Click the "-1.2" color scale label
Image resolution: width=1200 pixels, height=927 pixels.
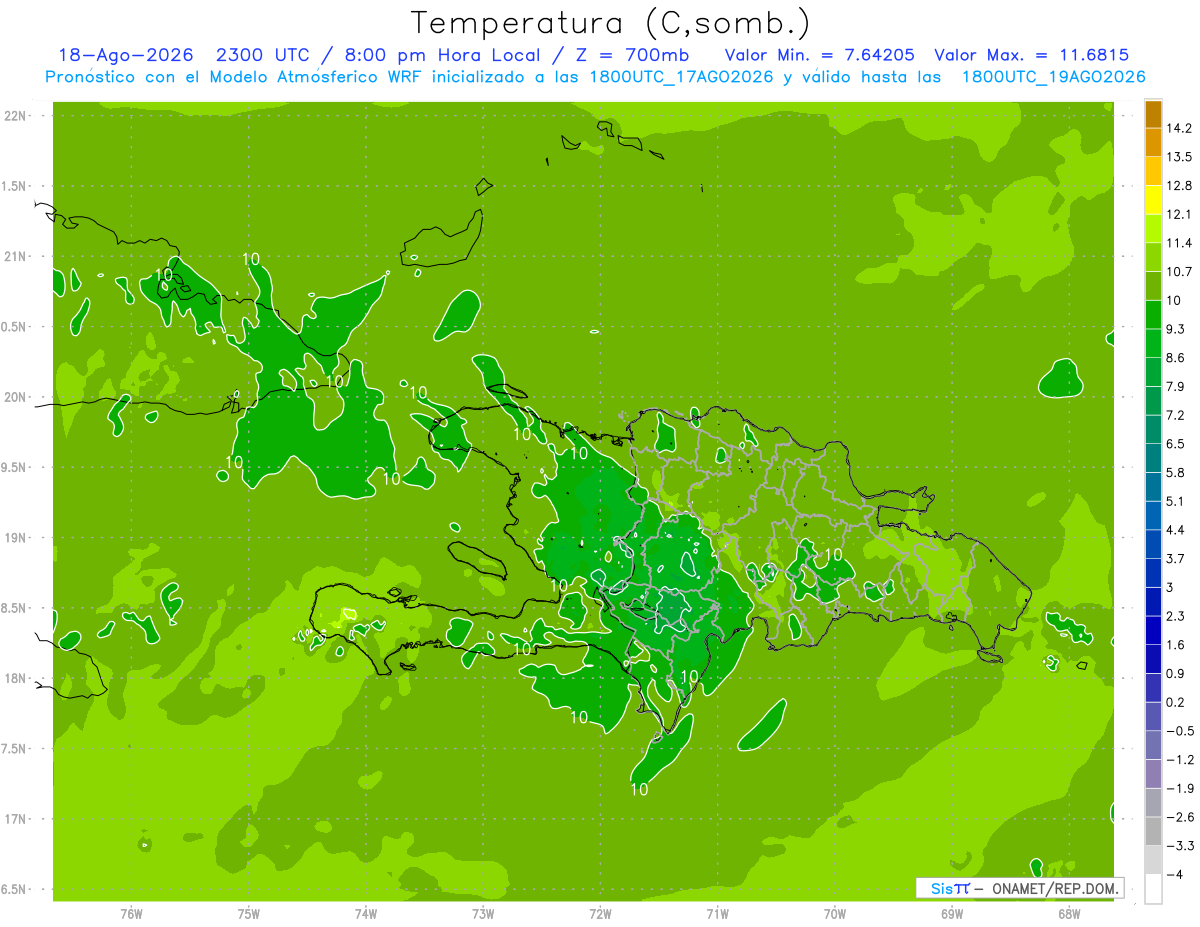point(1180,759)
